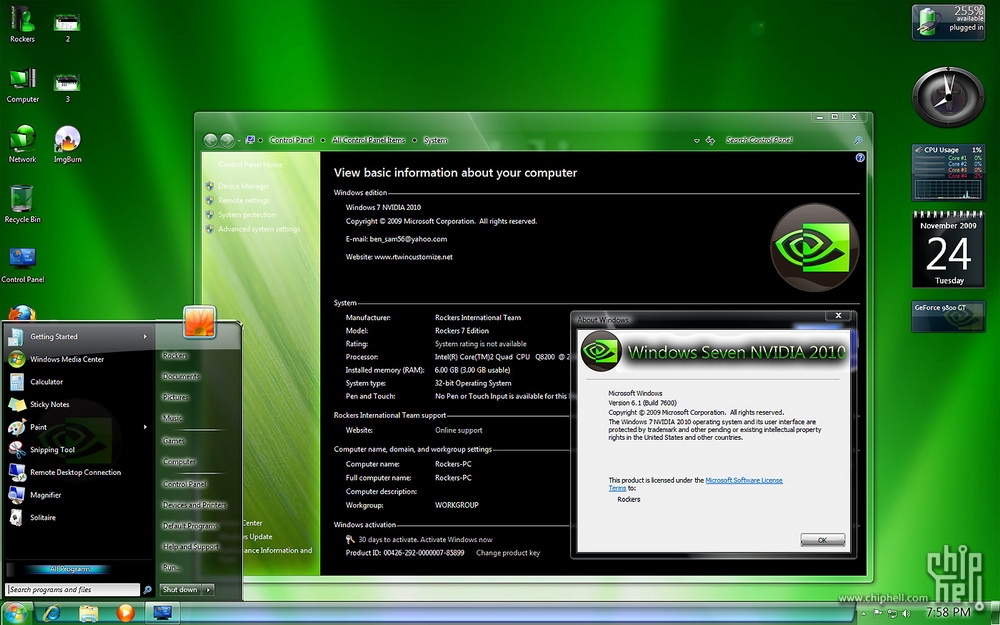Select the ImgBurn desktop shortcut

(68, 144)
